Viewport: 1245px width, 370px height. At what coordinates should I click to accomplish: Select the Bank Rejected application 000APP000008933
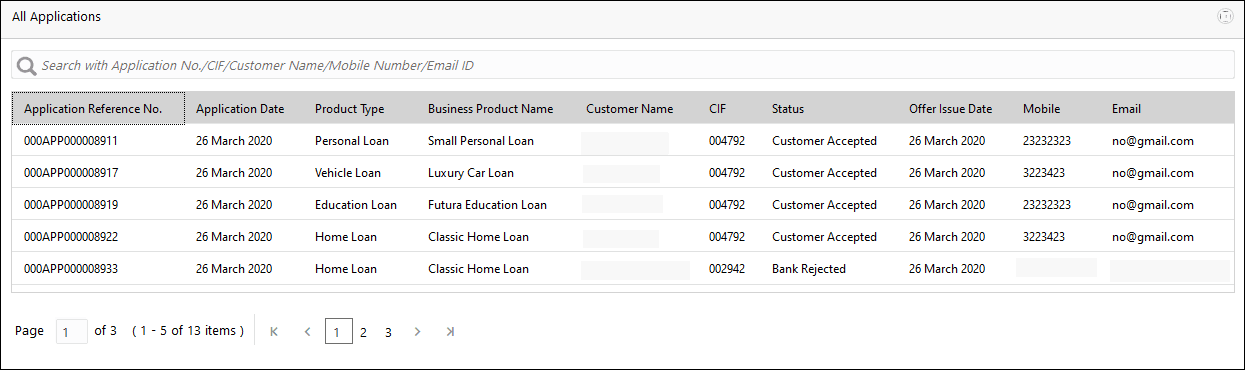(x=623, y=269)
